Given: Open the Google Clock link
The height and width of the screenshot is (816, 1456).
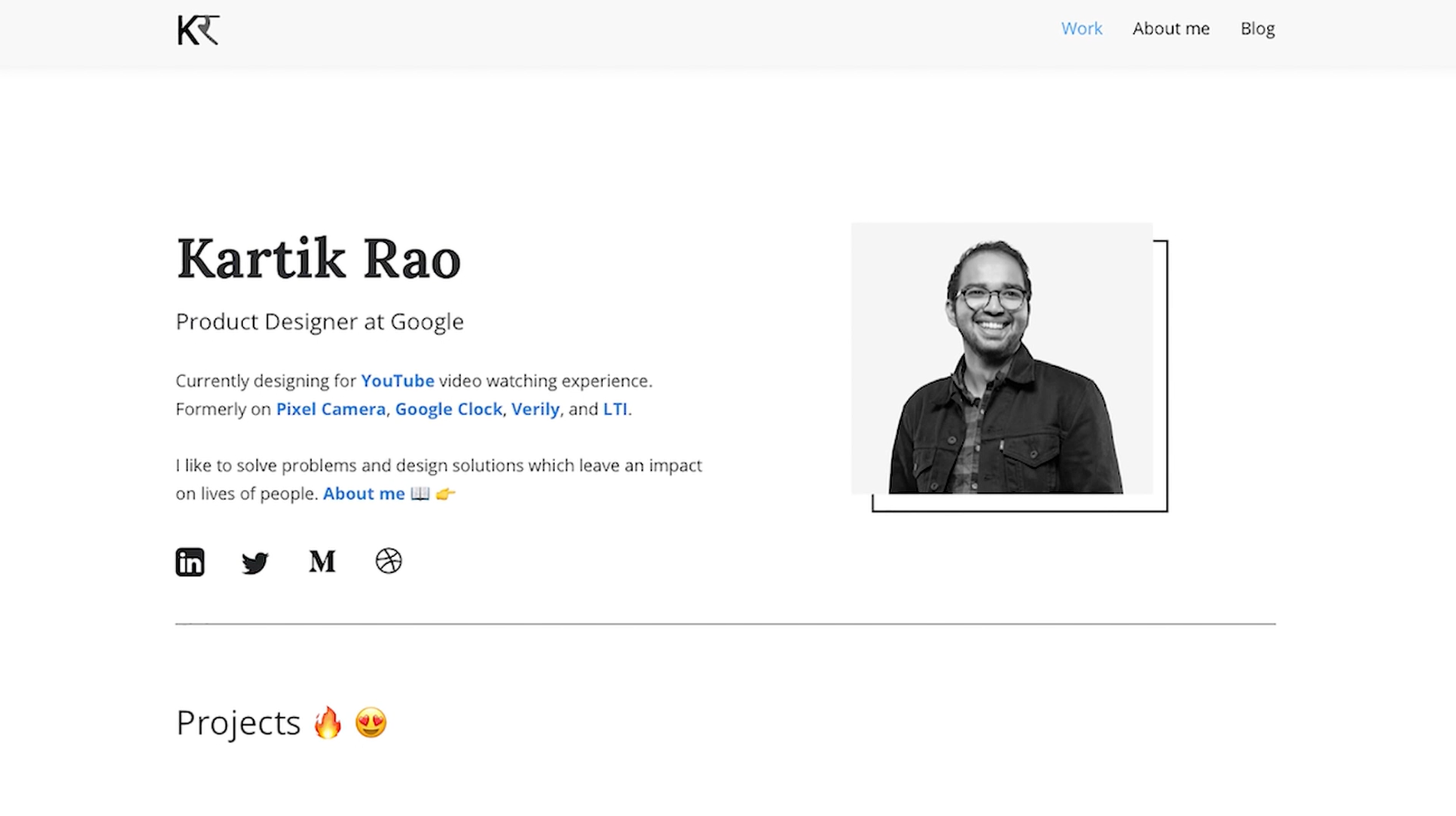Looking at the screenshot, I should [448, 409].
